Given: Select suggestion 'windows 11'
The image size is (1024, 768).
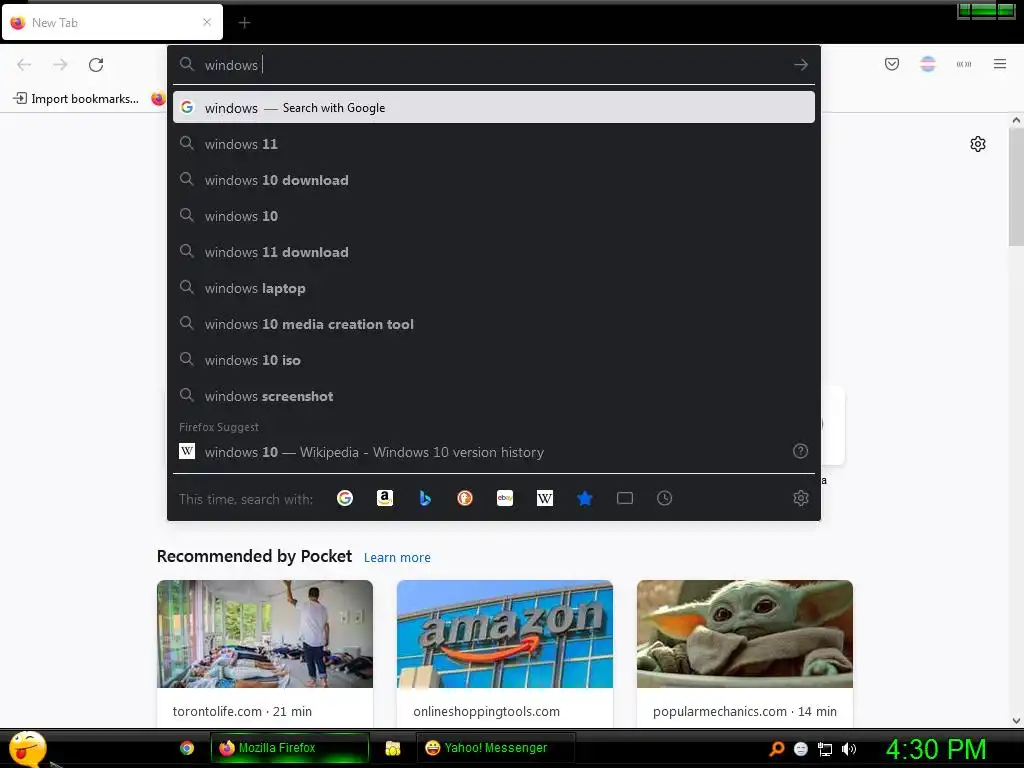Looking at the screenshot, I should click(x=494, y=144).
